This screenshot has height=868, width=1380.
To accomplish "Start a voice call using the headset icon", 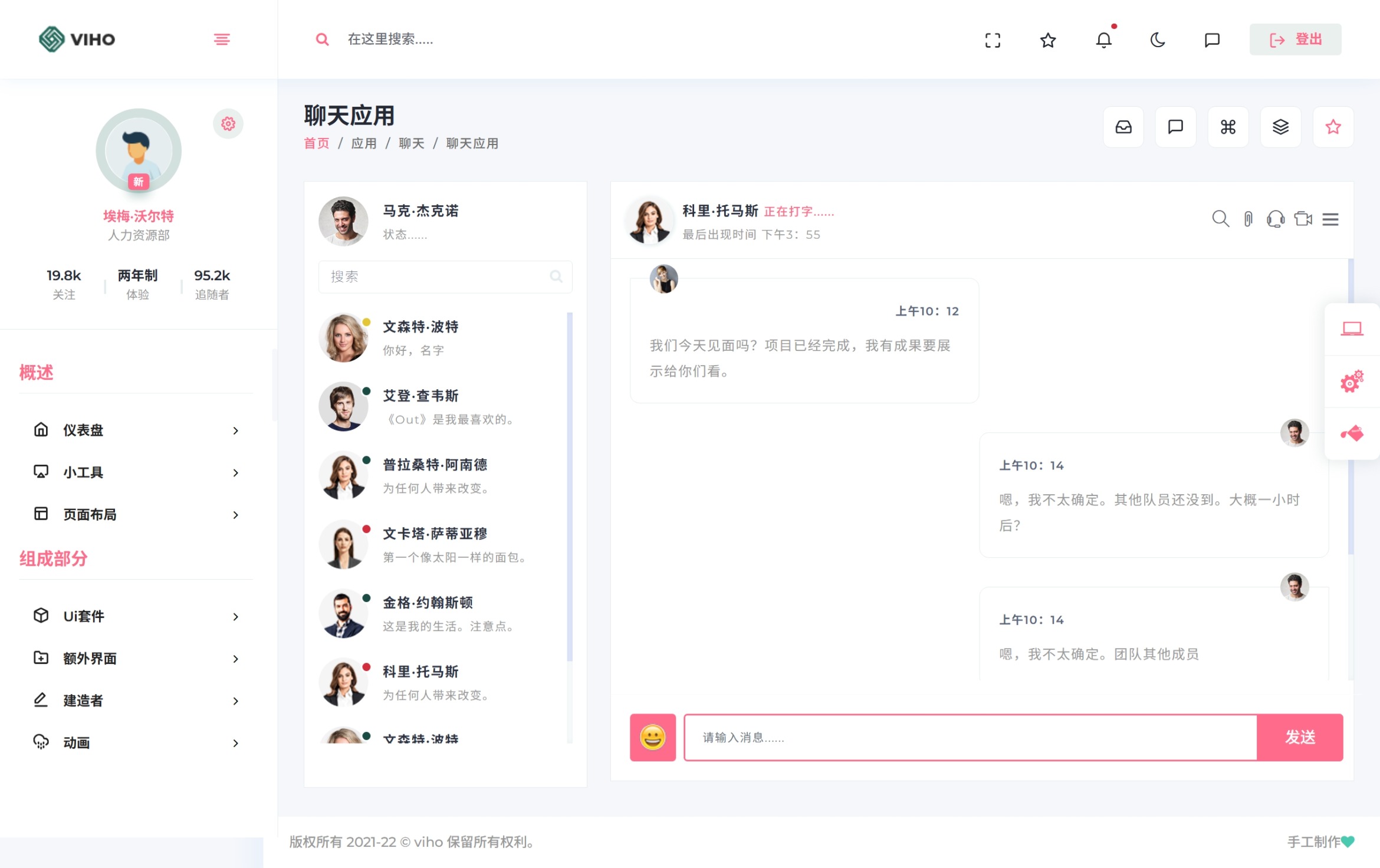I will [1274, 219].
